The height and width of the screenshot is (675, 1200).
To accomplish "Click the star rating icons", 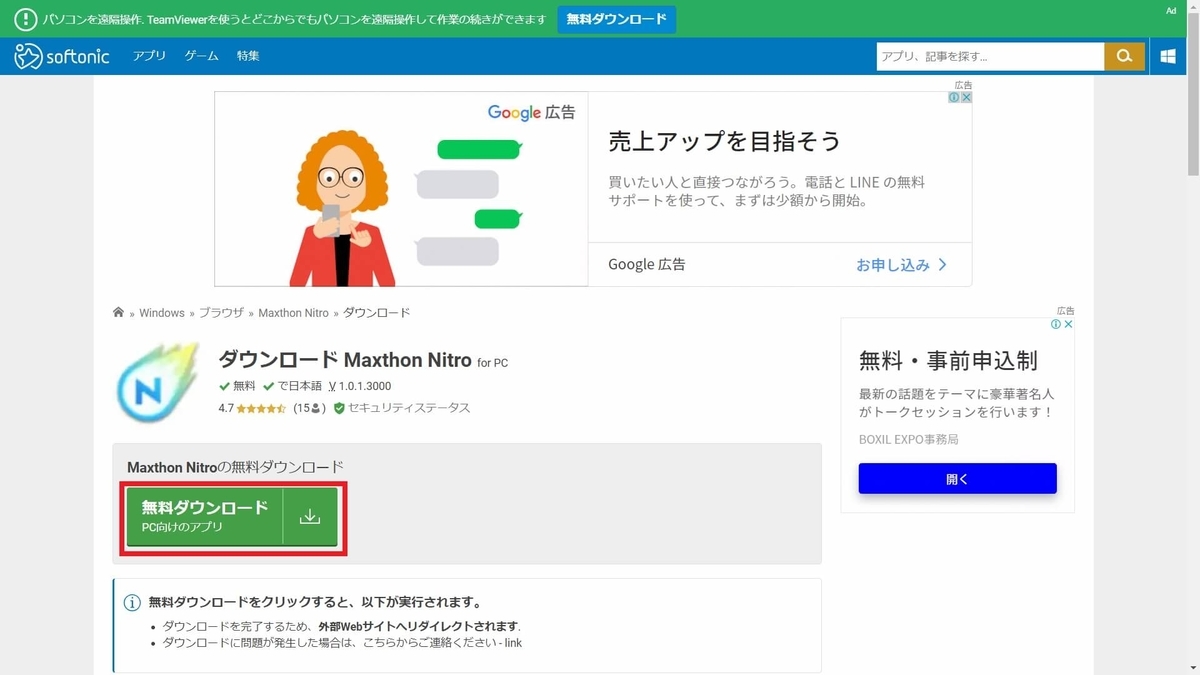I will [263, 408].
